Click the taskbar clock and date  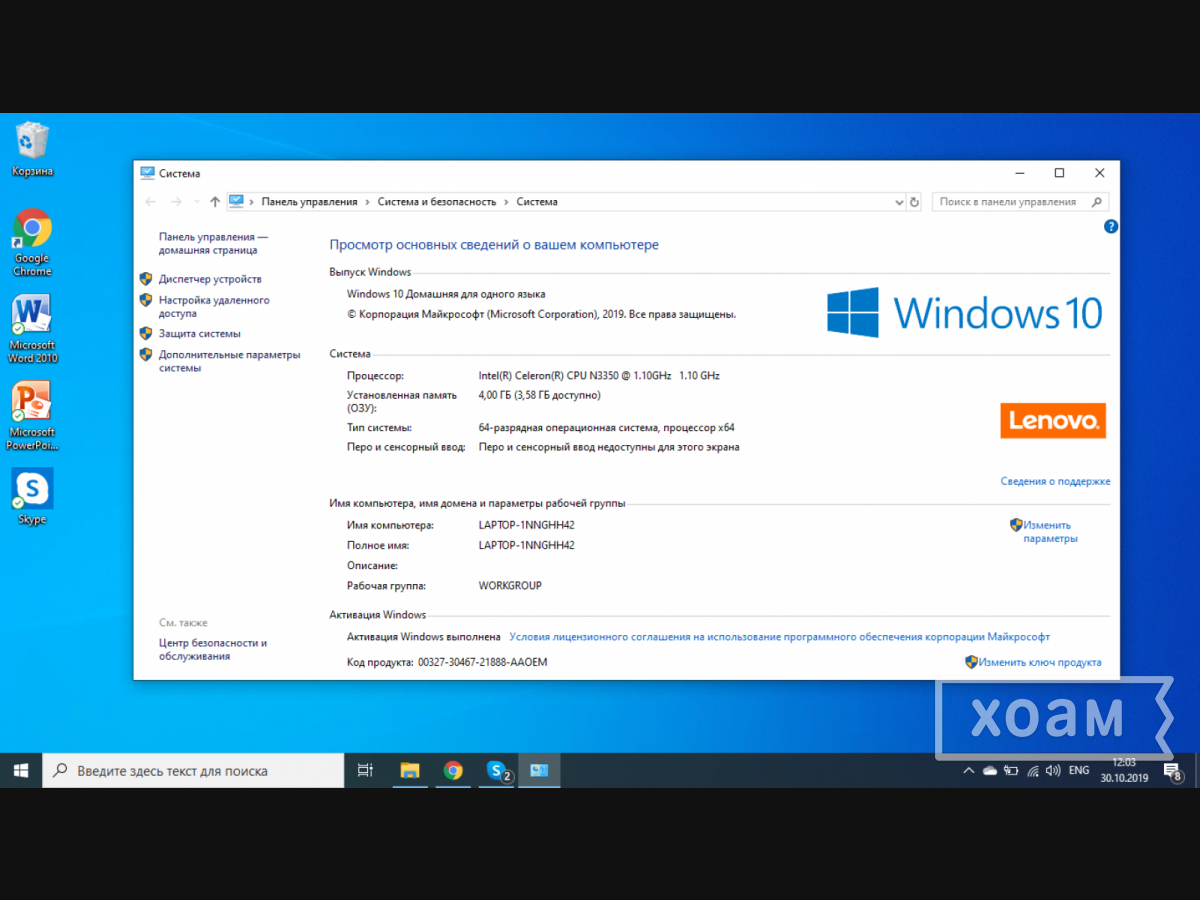tap(1124, 770)
